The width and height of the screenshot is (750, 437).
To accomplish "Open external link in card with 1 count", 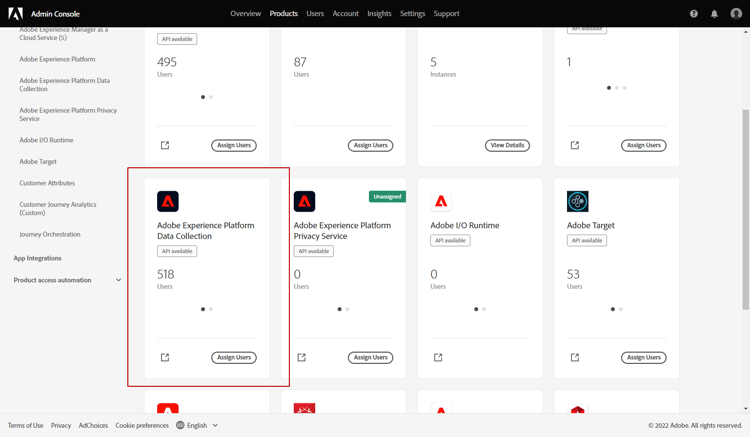I will (575, 145).
